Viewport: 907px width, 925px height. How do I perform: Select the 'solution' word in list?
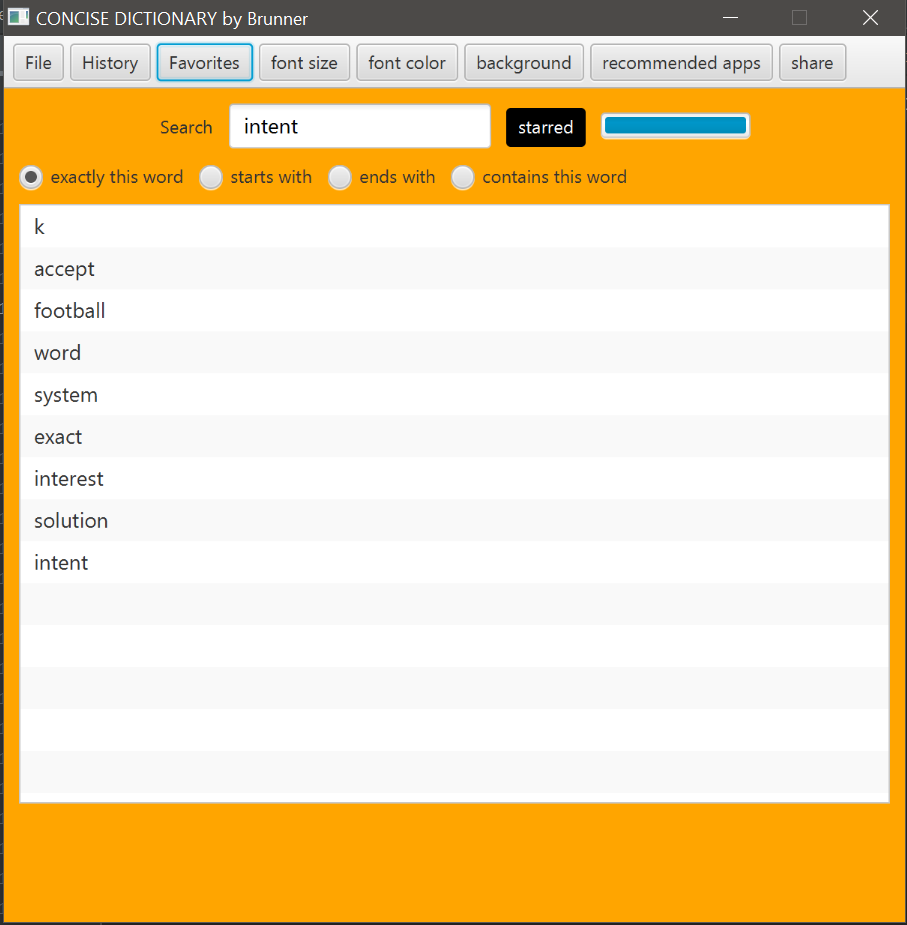(x=454, y=520)
